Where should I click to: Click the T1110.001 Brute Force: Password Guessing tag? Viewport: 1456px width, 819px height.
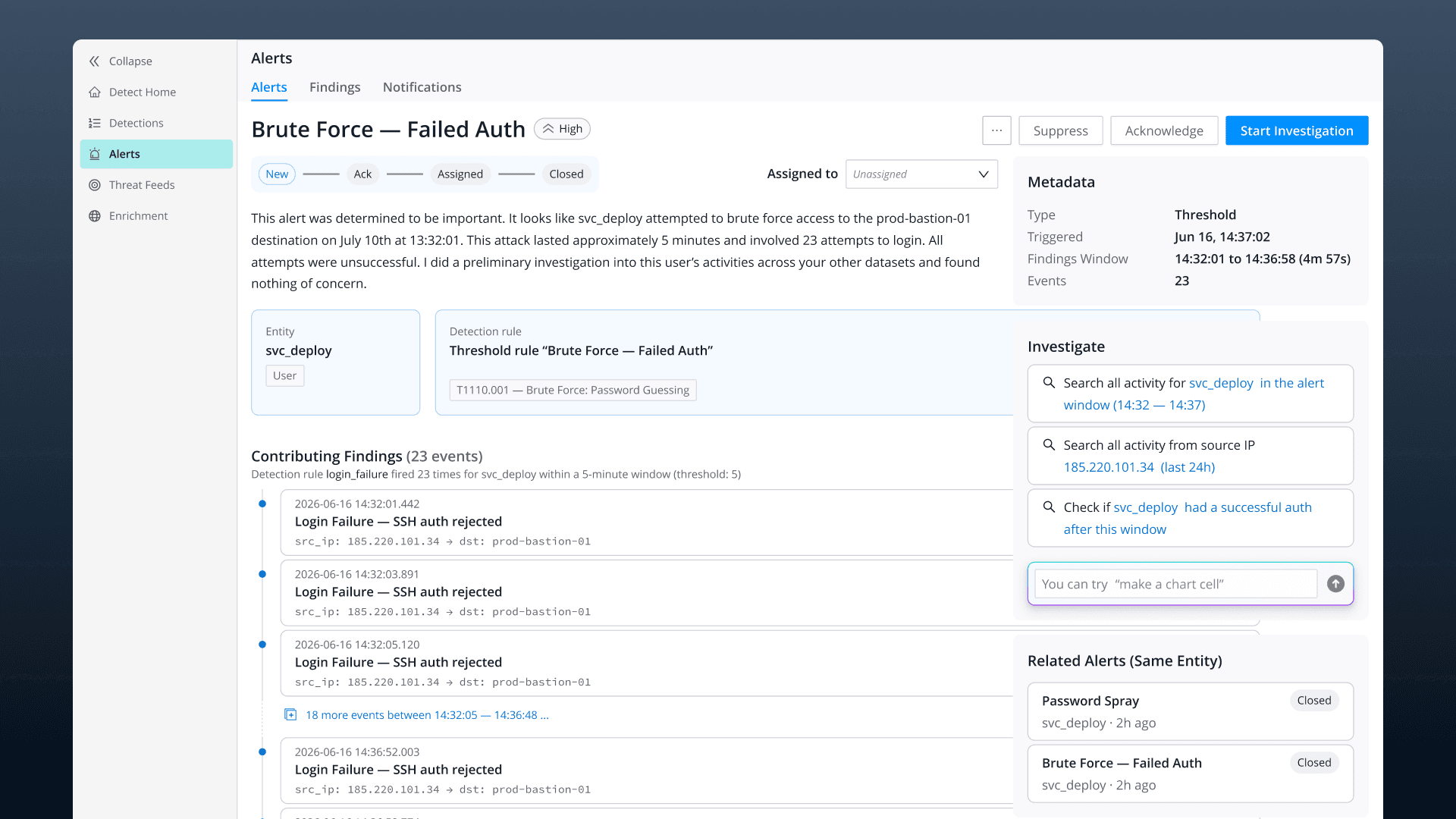point(573,391)
